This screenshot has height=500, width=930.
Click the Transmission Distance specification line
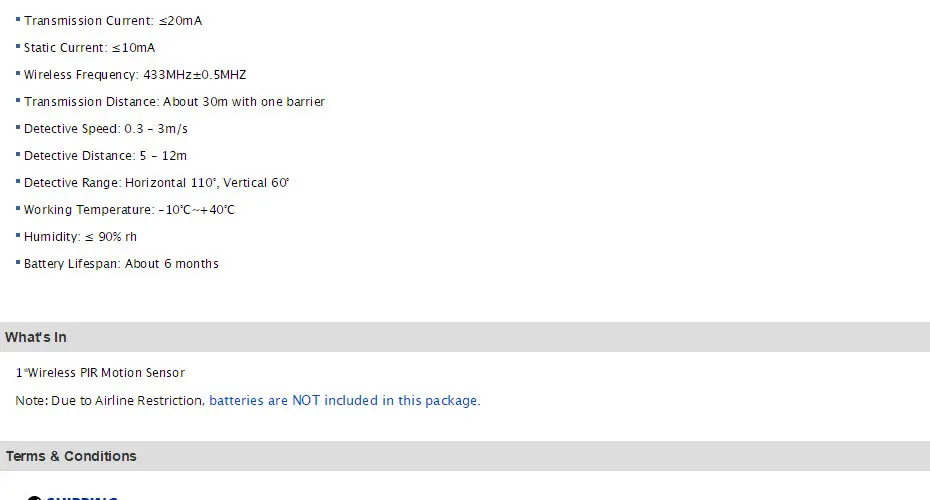click(174, 102)
